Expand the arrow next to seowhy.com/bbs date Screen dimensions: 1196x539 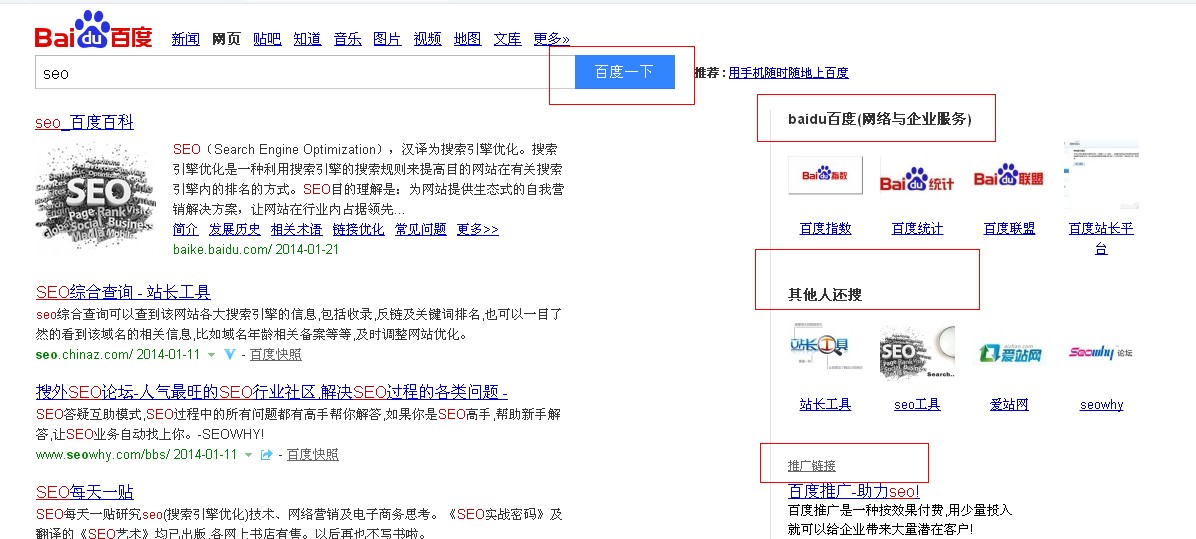(248, 455)
